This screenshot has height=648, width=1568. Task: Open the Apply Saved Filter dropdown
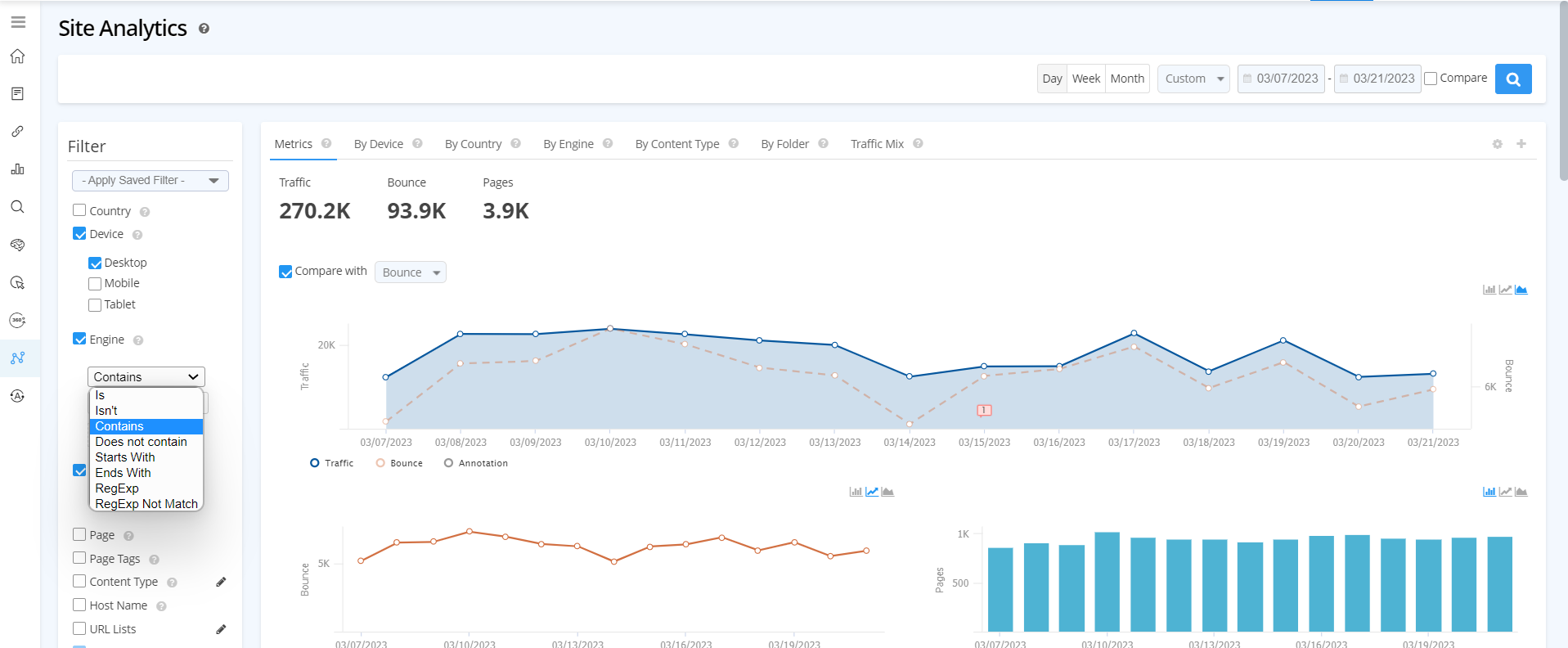150,181
